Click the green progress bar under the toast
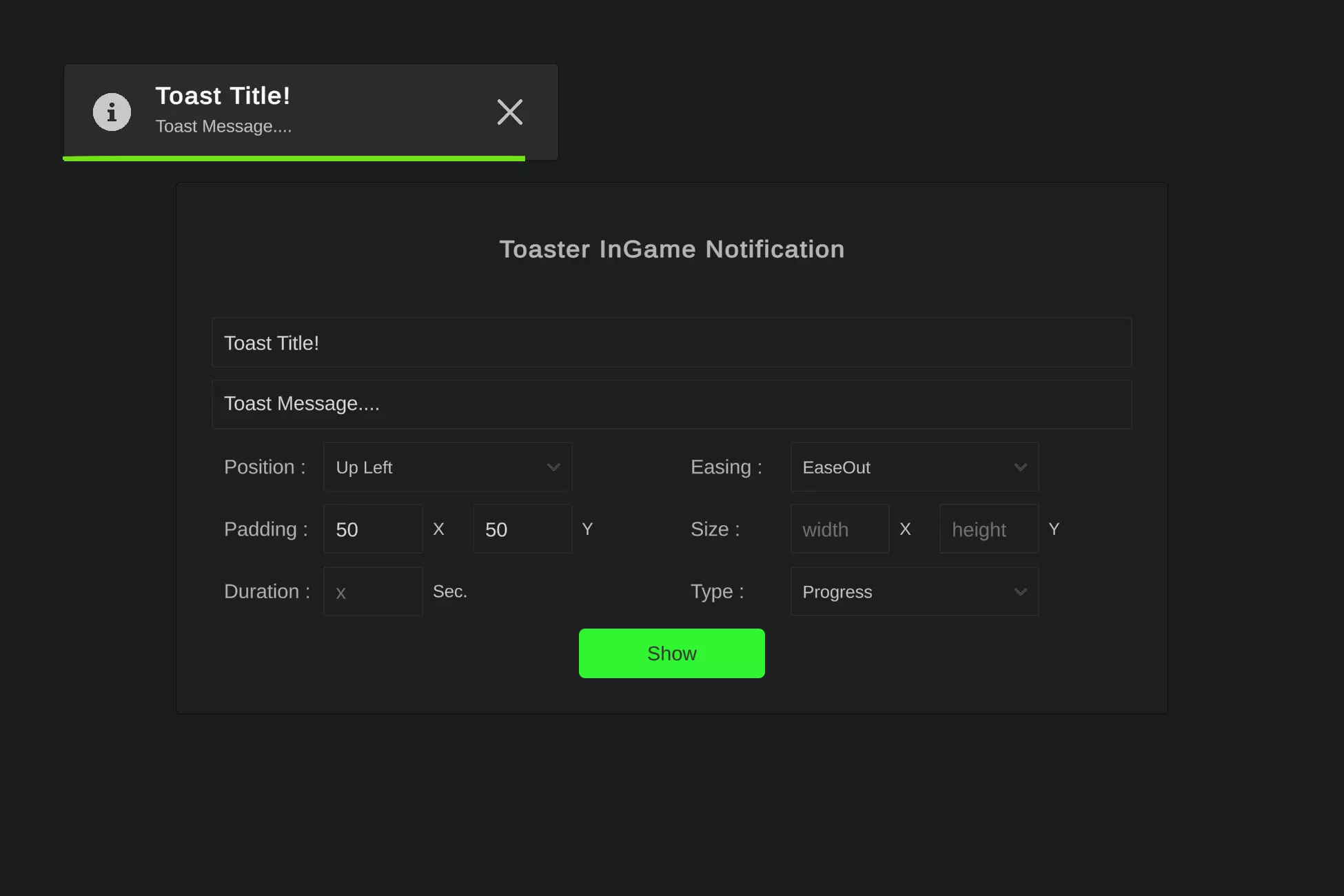The height and width of the screenshot is (896, 1344). tap(294, 159)
